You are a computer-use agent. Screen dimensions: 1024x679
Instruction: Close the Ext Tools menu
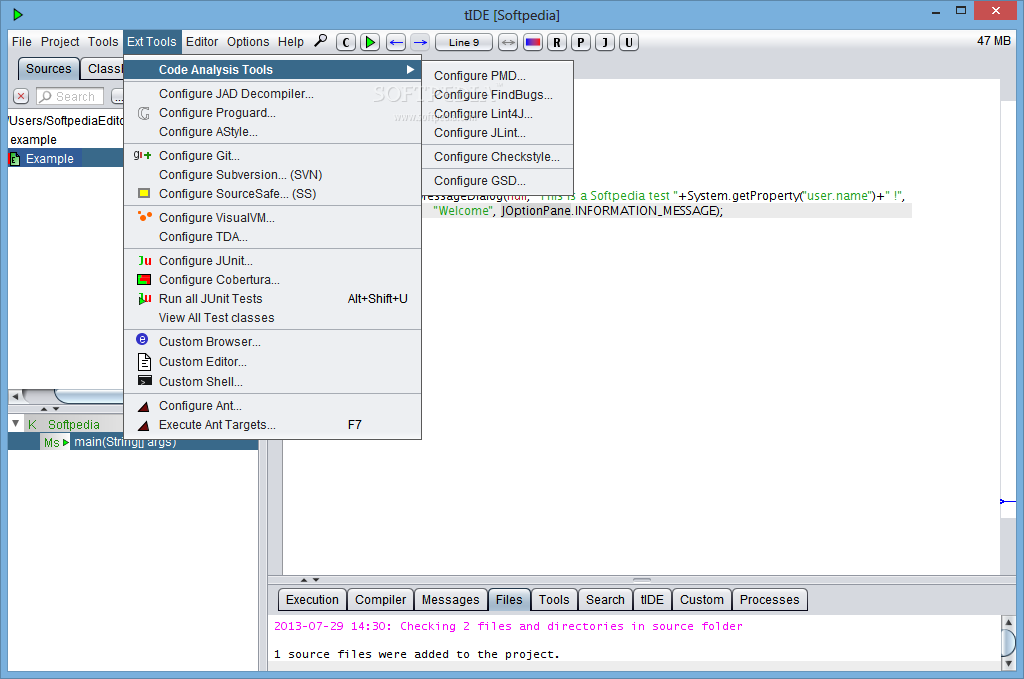point(152,42)
